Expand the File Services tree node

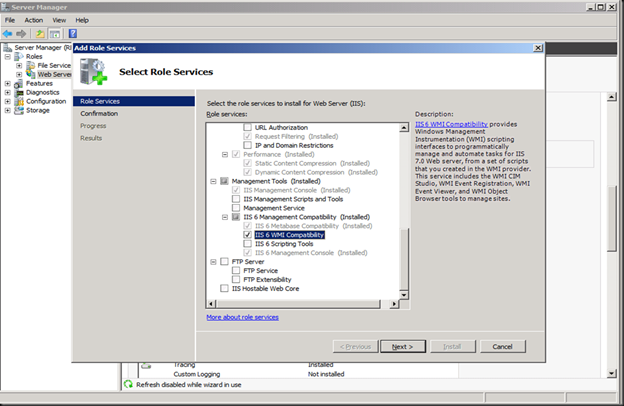click(19, 65)
